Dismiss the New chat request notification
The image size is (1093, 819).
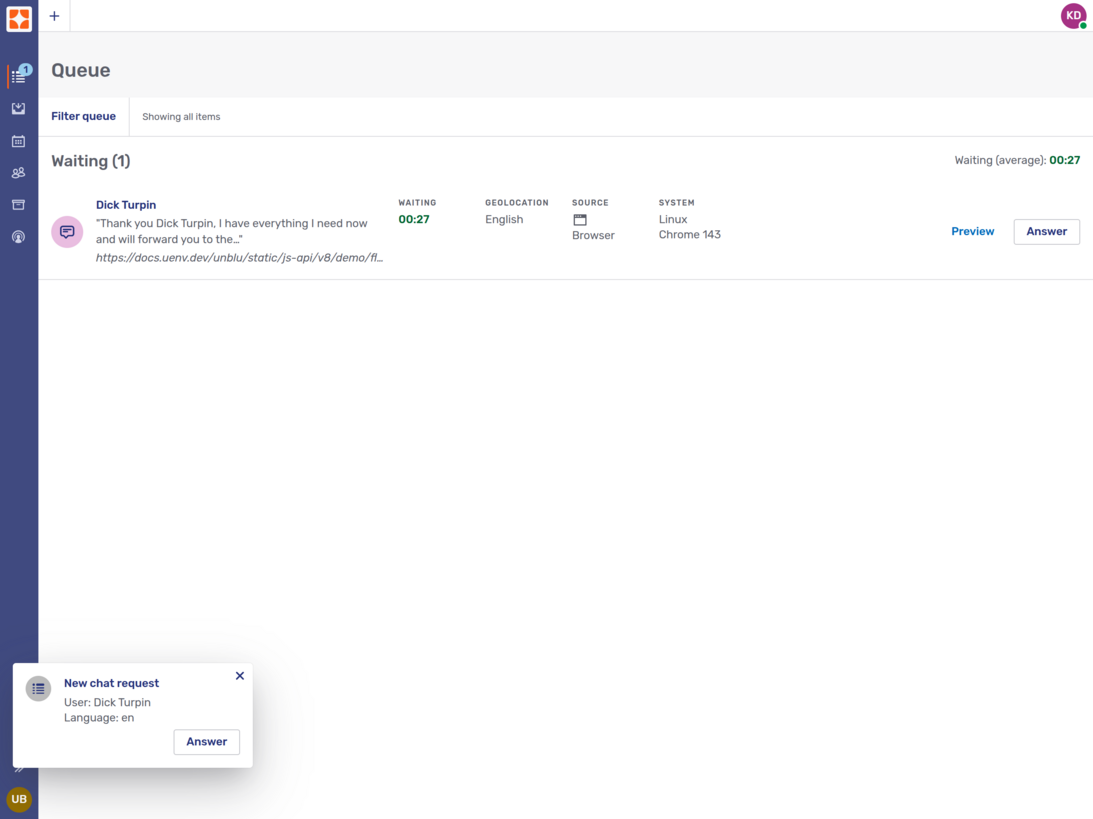240,676
